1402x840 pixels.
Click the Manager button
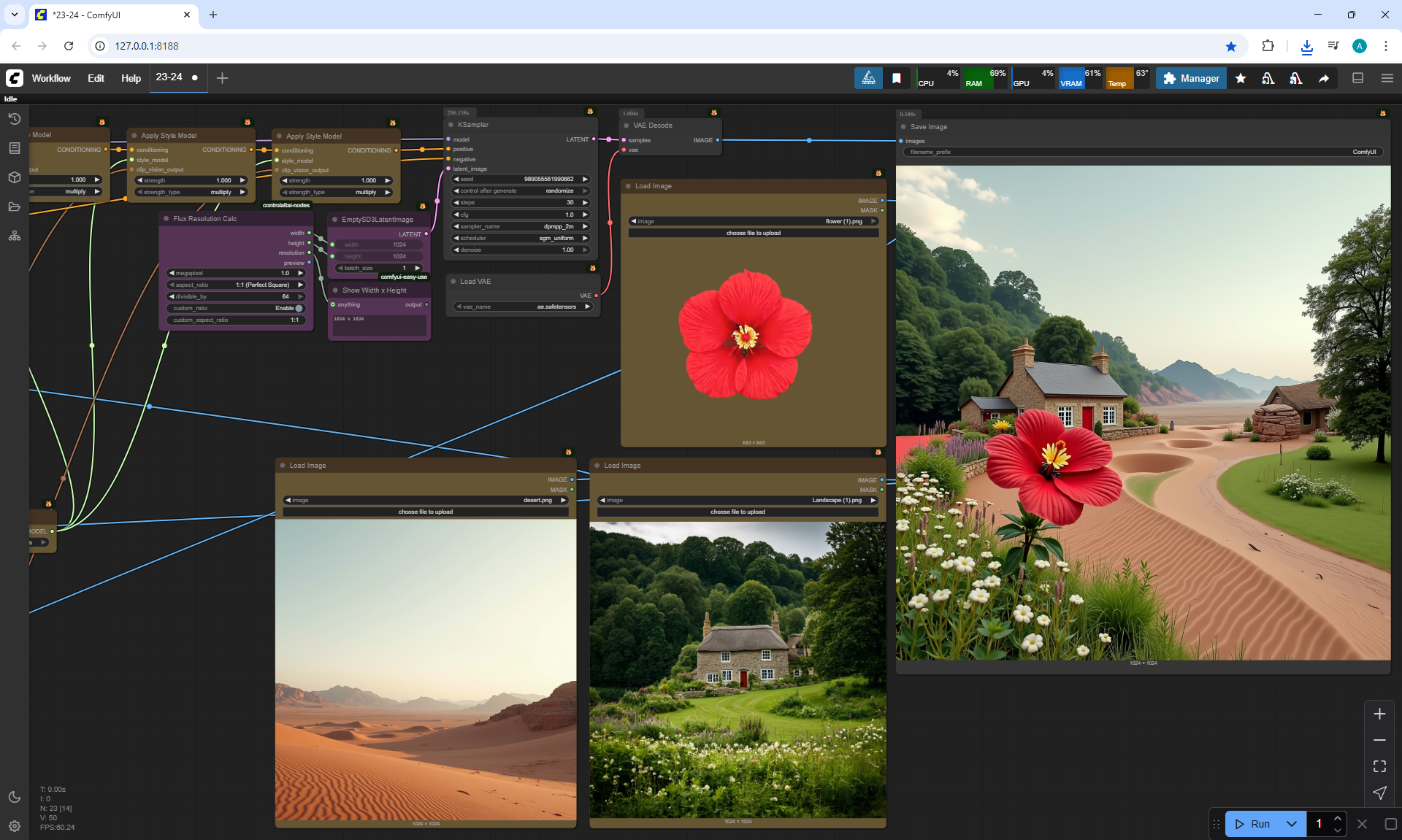[x=1190, y=78]
